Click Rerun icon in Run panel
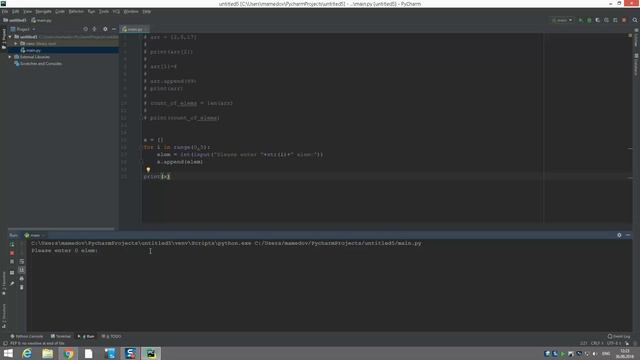 pos(12,244)
